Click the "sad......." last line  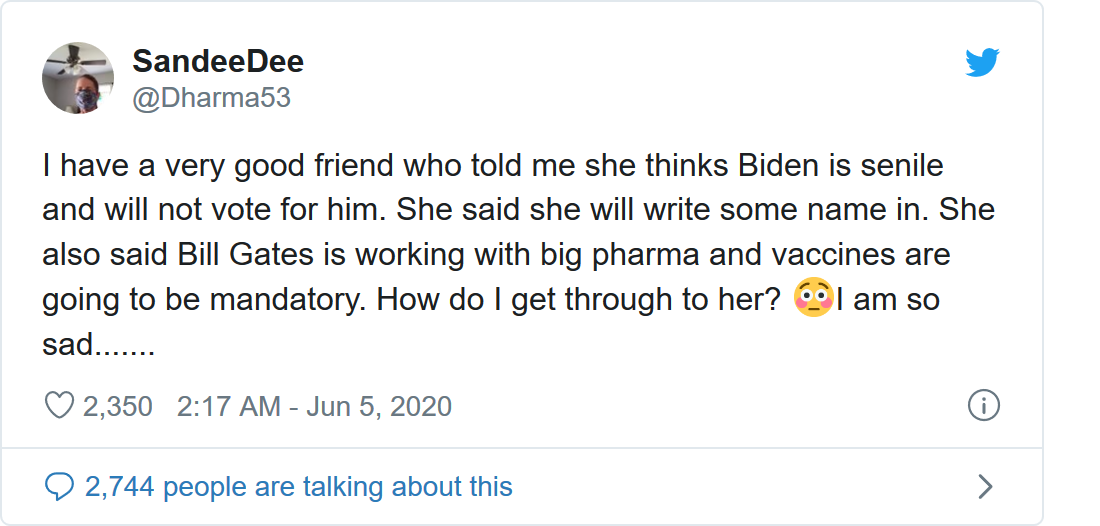98,345
